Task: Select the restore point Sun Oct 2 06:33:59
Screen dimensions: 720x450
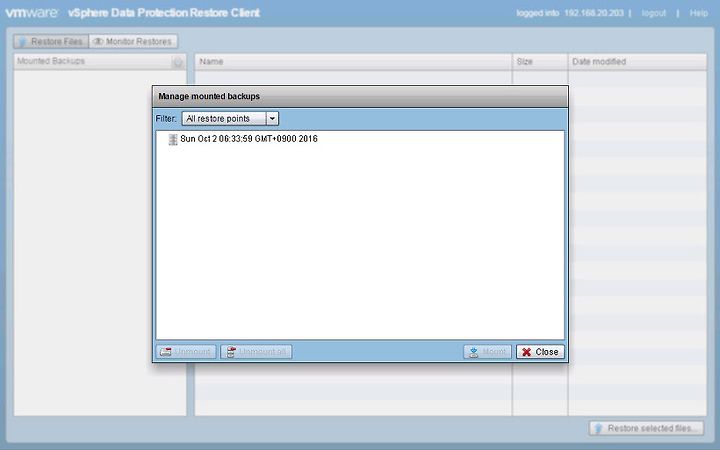Action: pyautogui.click(x=248, y=139)
